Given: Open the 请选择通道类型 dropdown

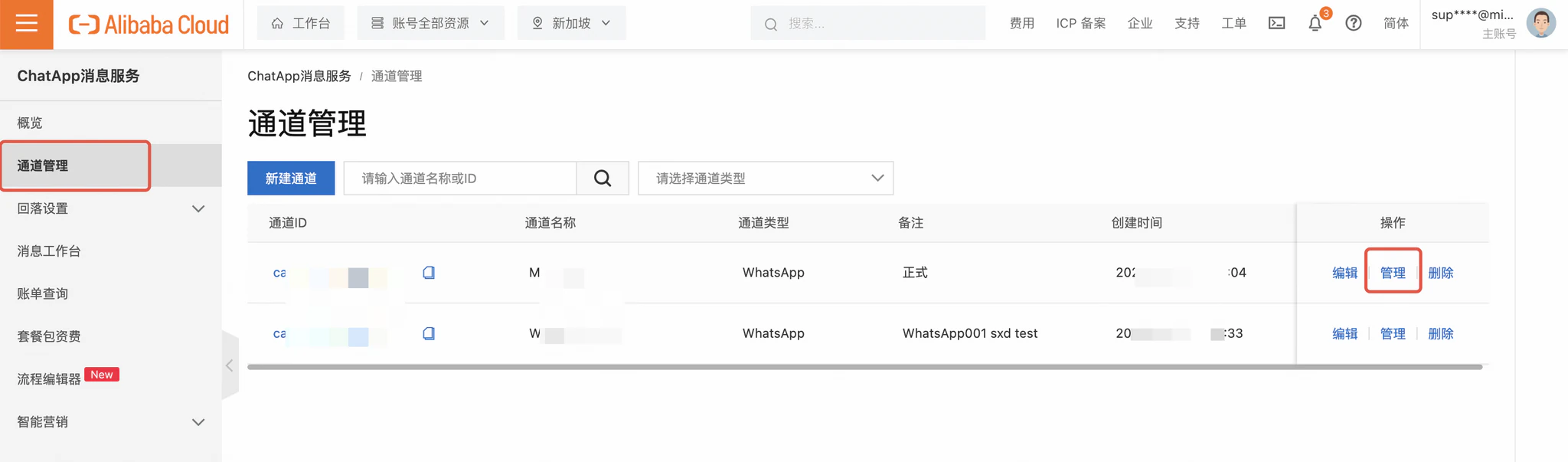Looking at the screenshot, I should pos(766,178).
